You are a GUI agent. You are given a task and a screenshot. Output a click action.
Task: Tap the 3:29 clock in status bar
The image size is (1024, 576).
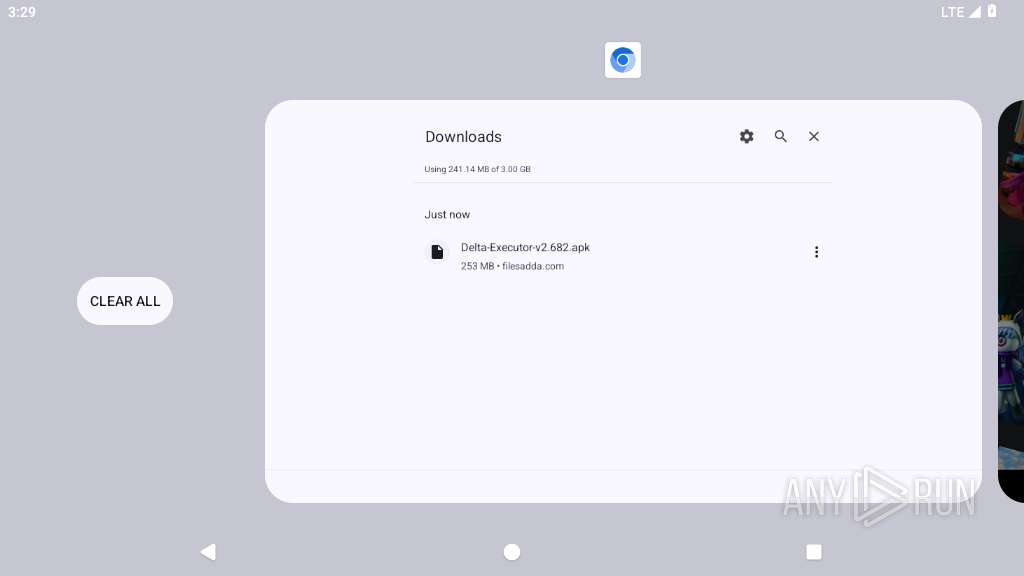[22, 12]
